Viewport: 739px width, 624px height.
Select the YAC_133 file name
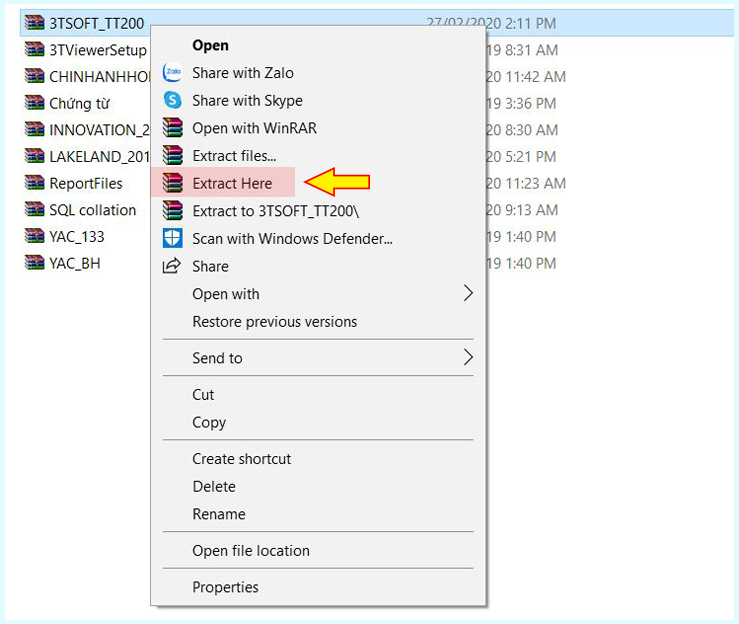pos(77,237)
